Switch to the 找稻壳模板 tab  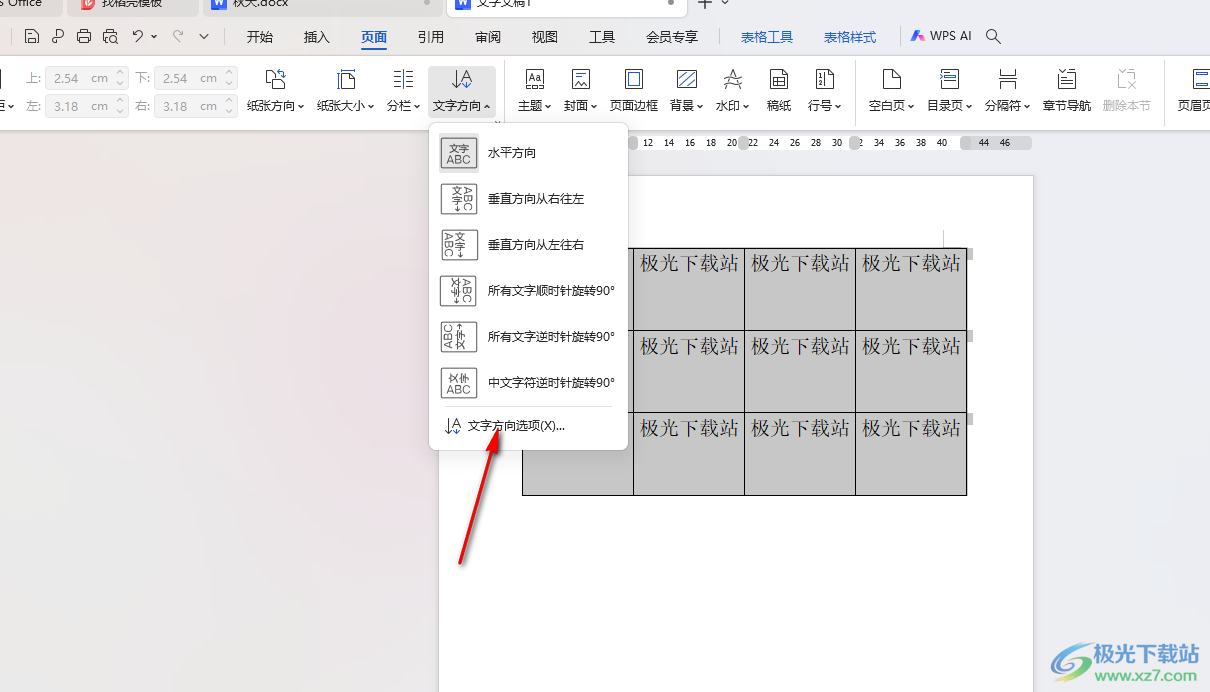pos(132,4)
